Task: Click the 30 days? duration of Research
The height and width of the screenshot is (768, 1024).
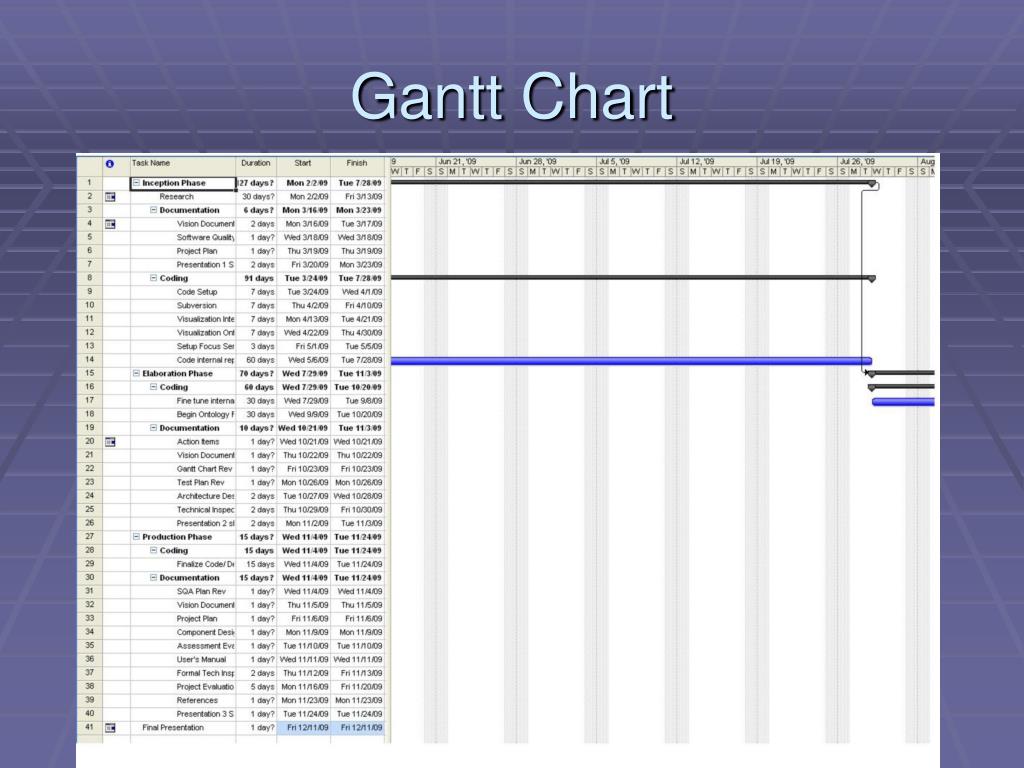Action: pyautogui.click(x=256, y=197)
